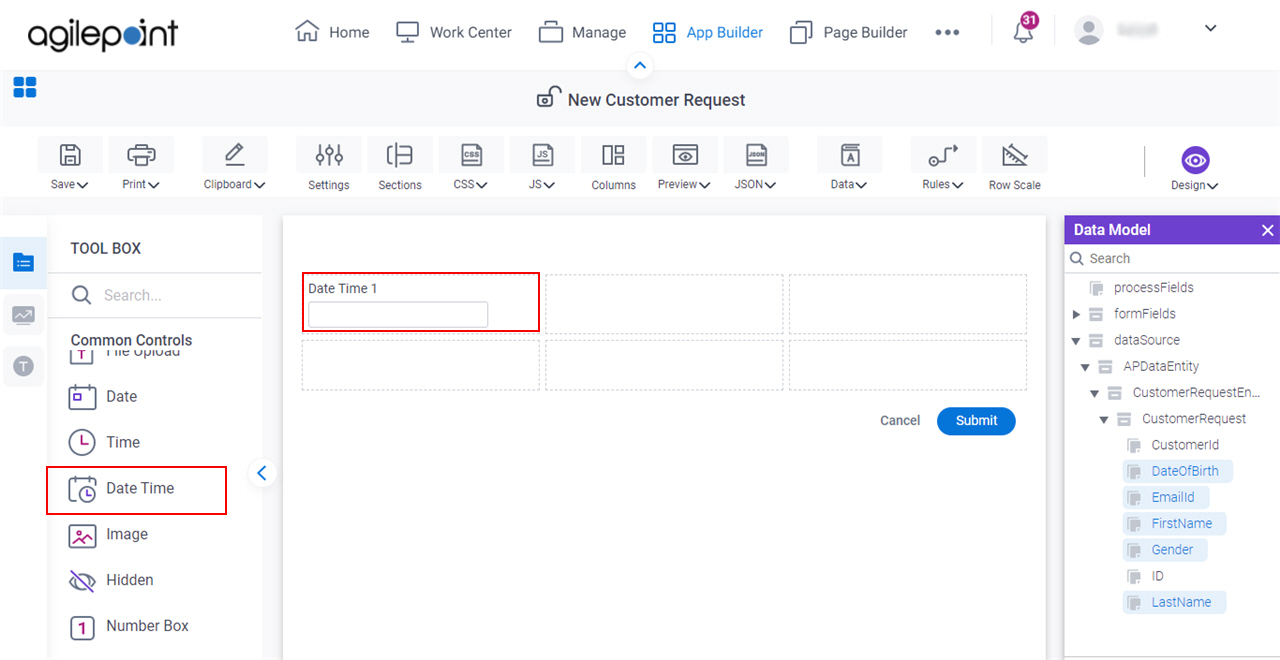Click the New Customer Request title
The image size is (1280, 660).
point(656,100)
